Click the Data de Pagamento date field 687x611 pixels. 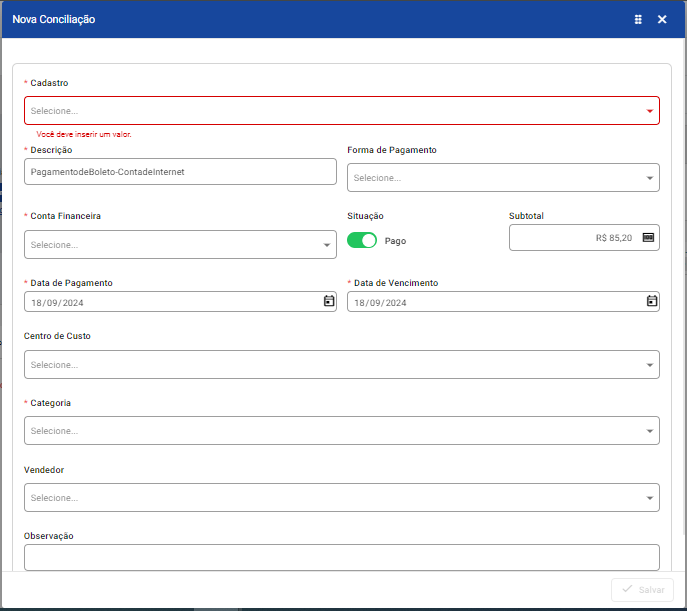pos(170,302)
